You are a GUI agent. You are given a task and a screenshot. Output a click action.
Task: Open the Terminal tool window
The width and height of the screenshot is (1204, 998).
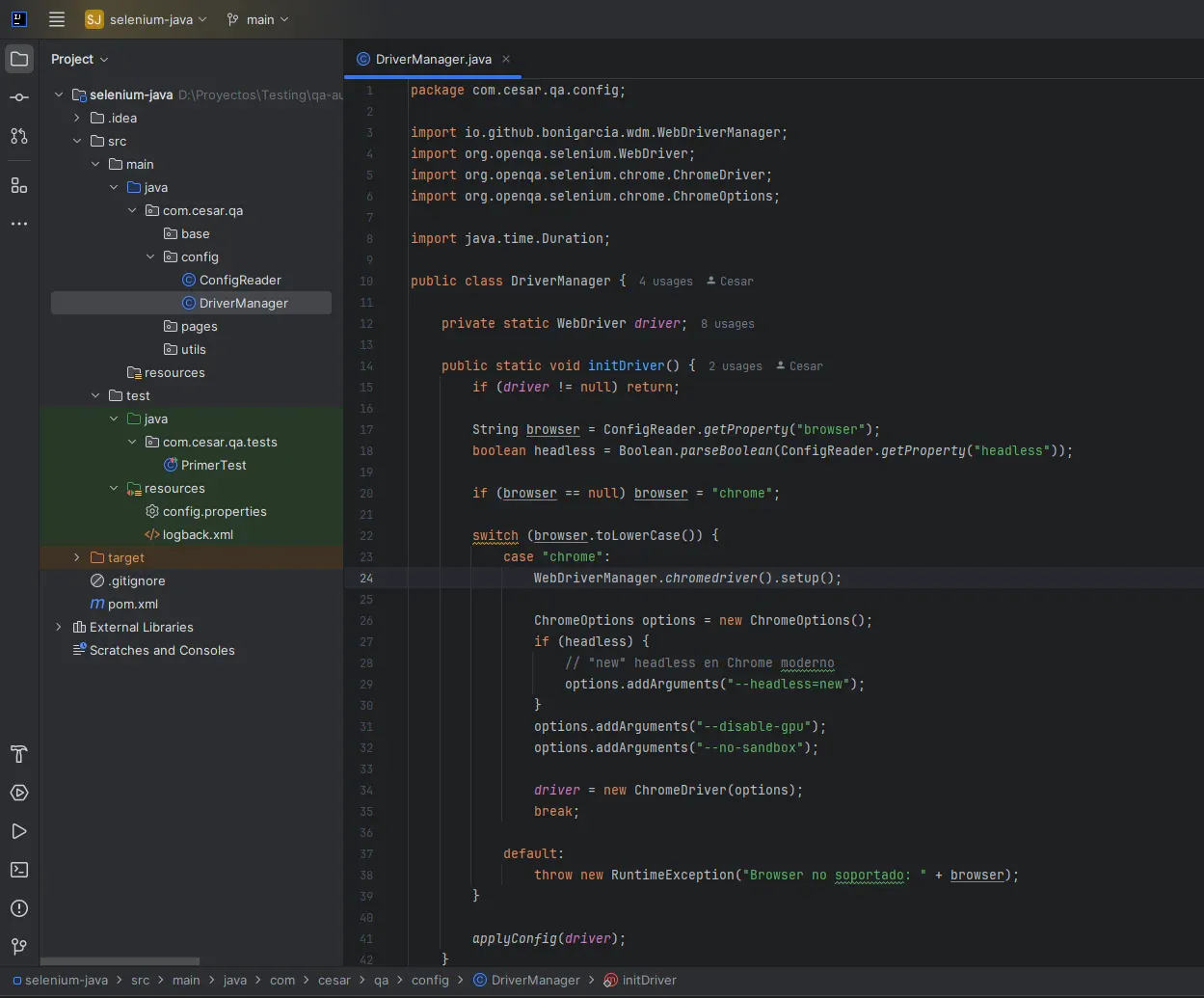pos(19,870)
